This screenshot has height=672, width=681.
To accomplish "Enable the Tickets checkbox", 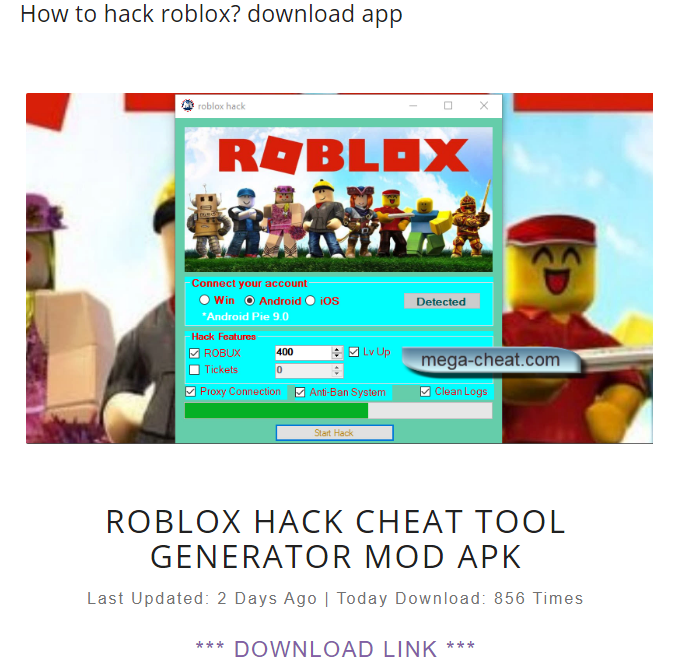I will pyautogui.click(x=195, y=370).
